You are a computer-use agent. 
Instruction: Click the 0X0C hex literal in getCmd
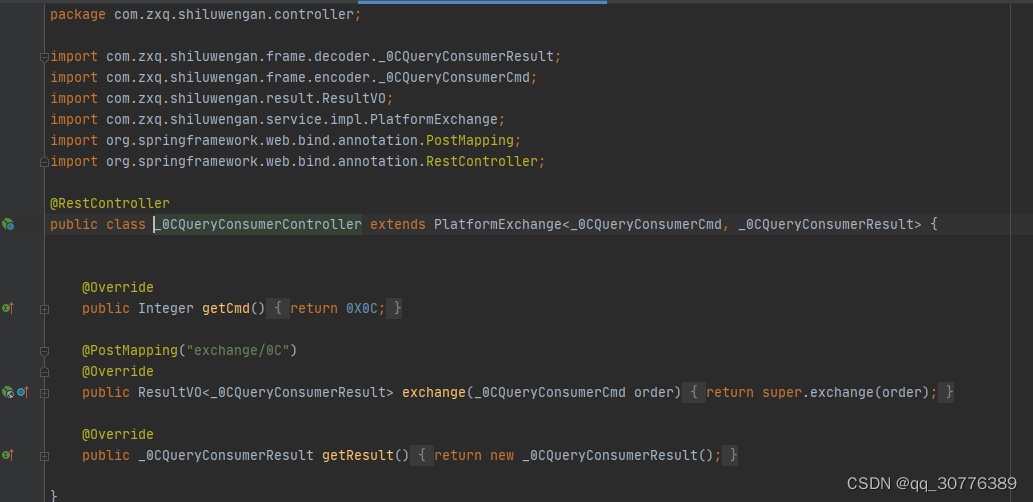[362, 308]
